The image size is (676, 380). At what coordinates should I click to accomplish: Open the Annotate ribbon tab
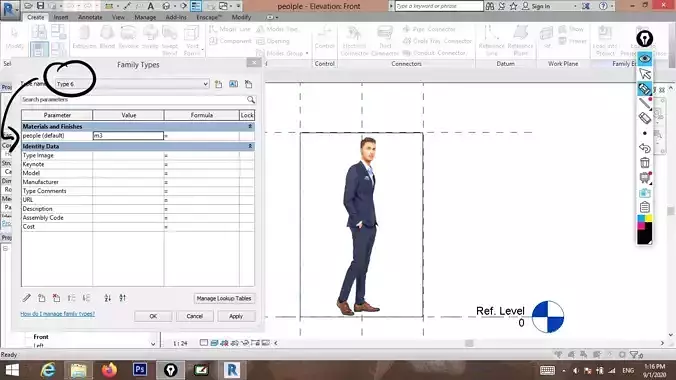pyautogui.click(x=90, y=17)
